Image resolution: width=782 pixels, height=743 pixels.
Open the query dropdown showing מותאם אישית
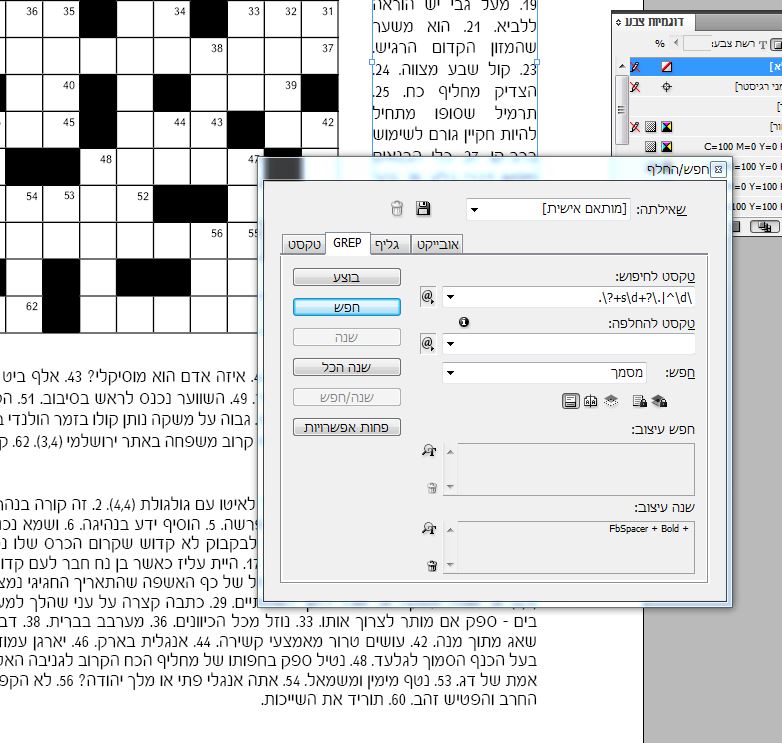[548, 209]
